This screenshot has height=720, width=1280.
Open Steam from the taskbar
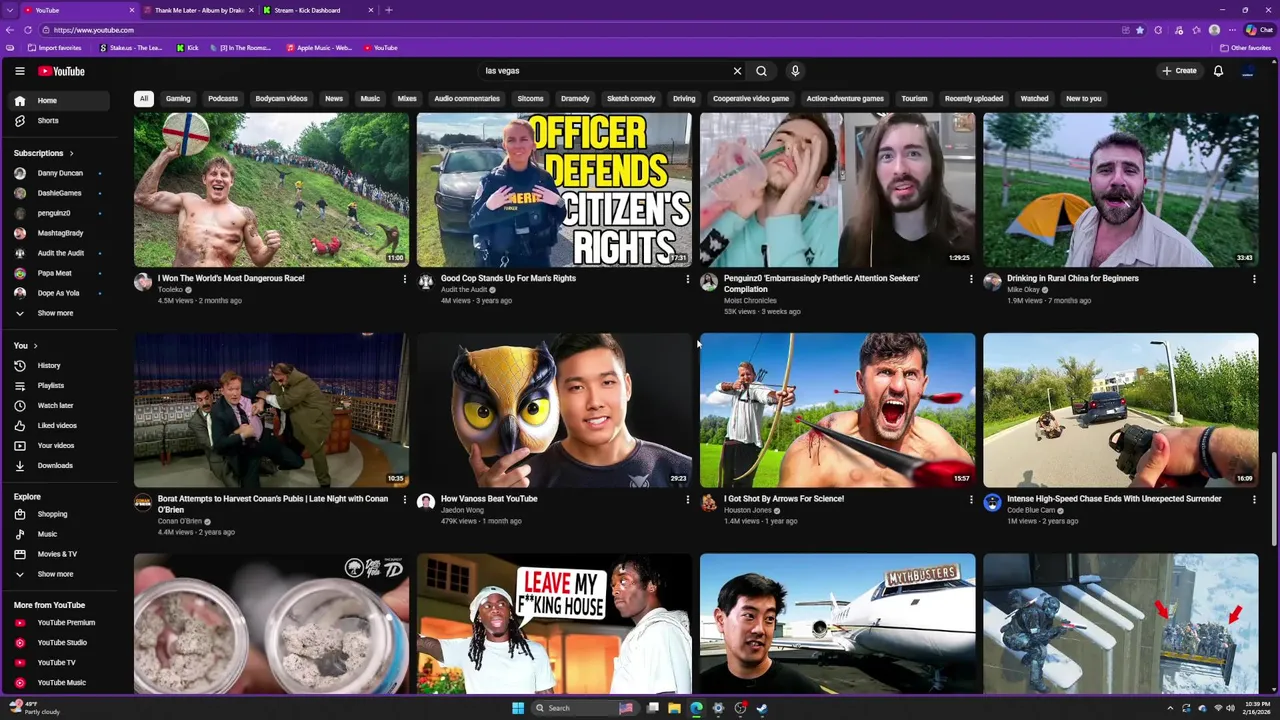(x=762, y=708)
